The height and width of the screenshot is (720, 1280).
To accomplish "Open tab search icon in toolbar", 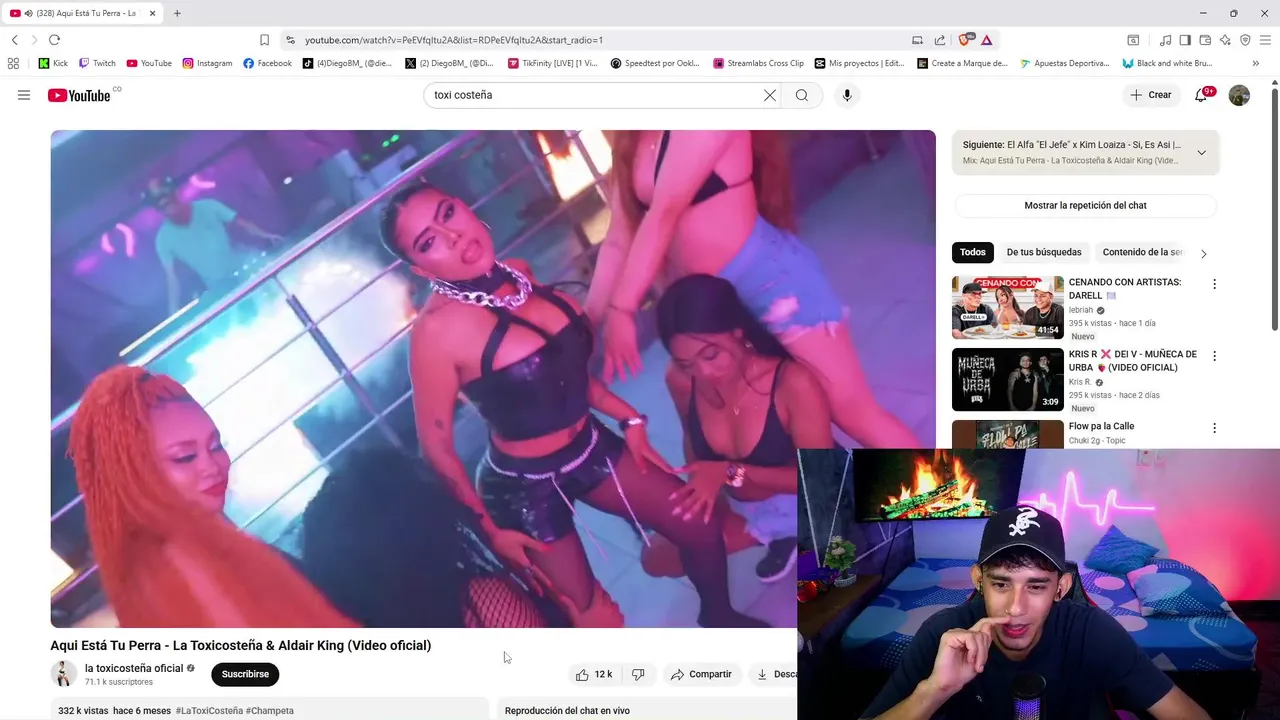I will [1133, 40].
